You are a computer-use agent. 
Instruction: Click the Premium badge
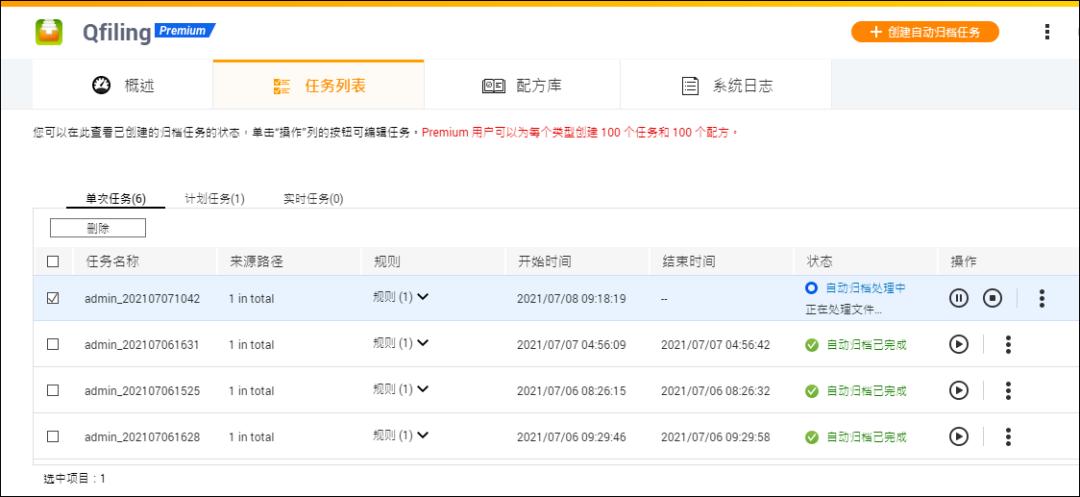pyautogui.click(x=185, y=30)
